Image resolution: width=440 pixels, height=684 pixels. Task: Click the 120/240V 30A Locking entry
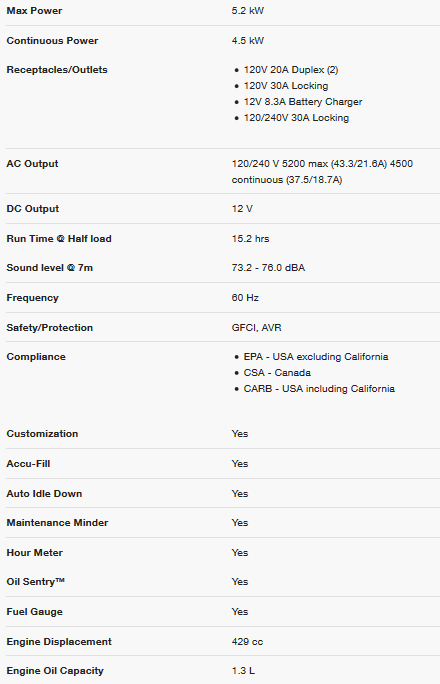pyautogui.click(x=296, y=118)
